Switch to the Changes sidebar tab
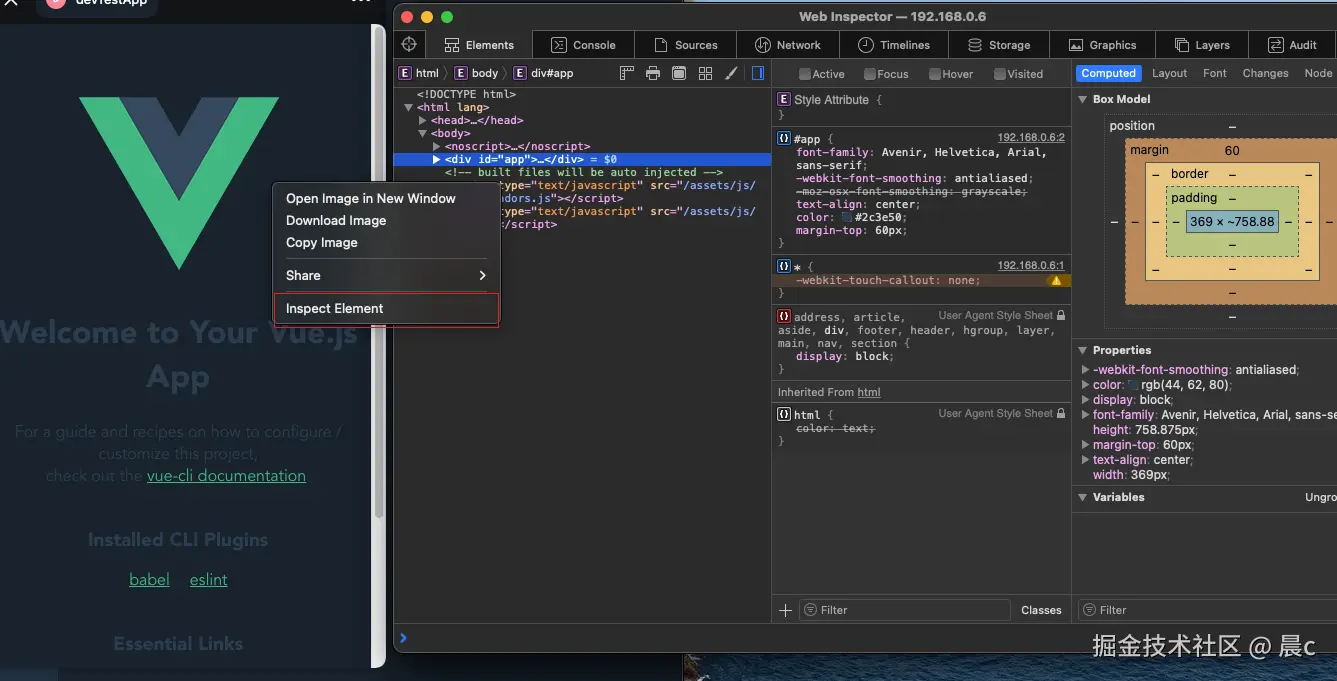This screenshot has width=1337, height=681. click(x=1265, y=73)
